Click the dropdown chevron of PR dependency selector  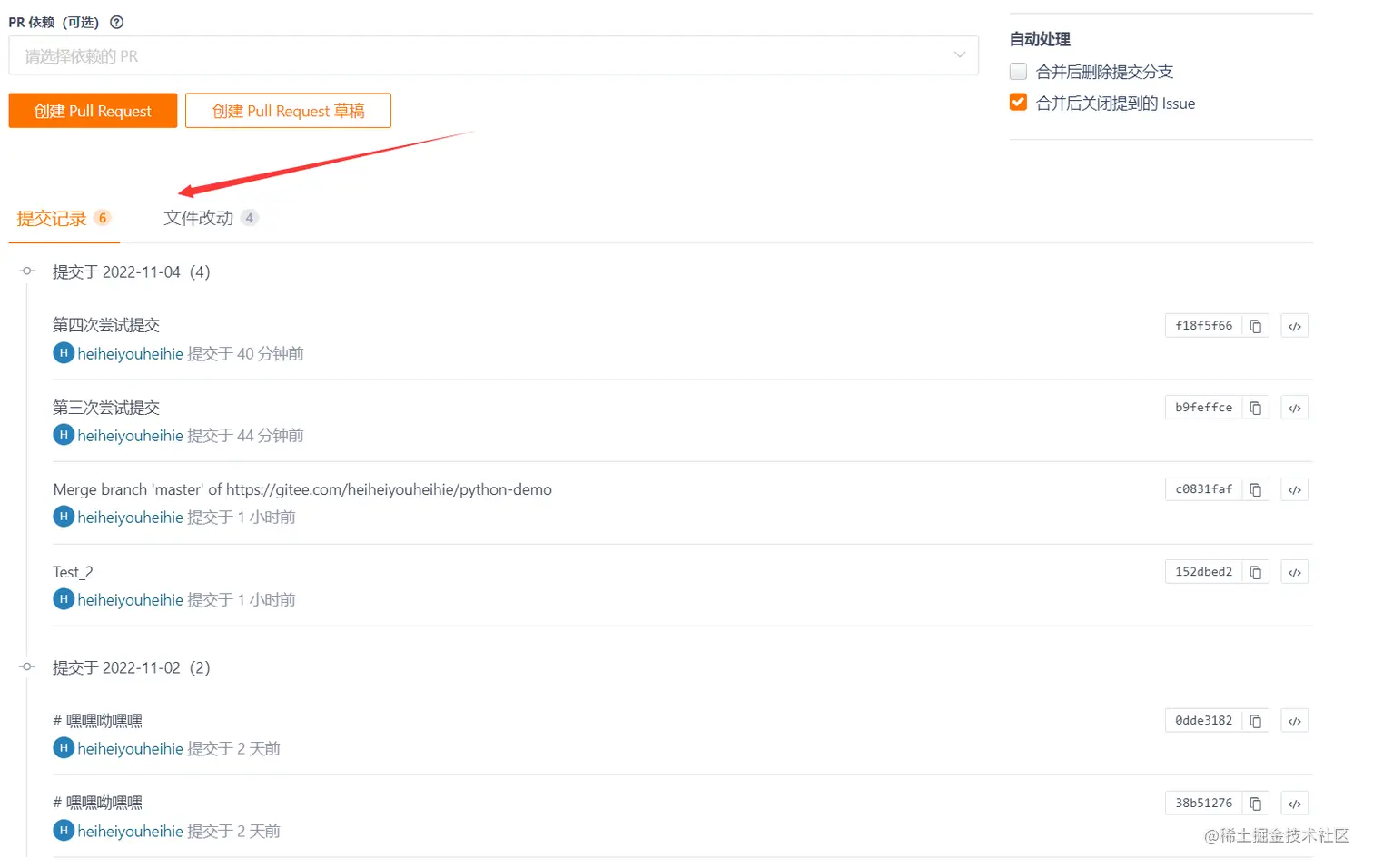tap(959, 55)
